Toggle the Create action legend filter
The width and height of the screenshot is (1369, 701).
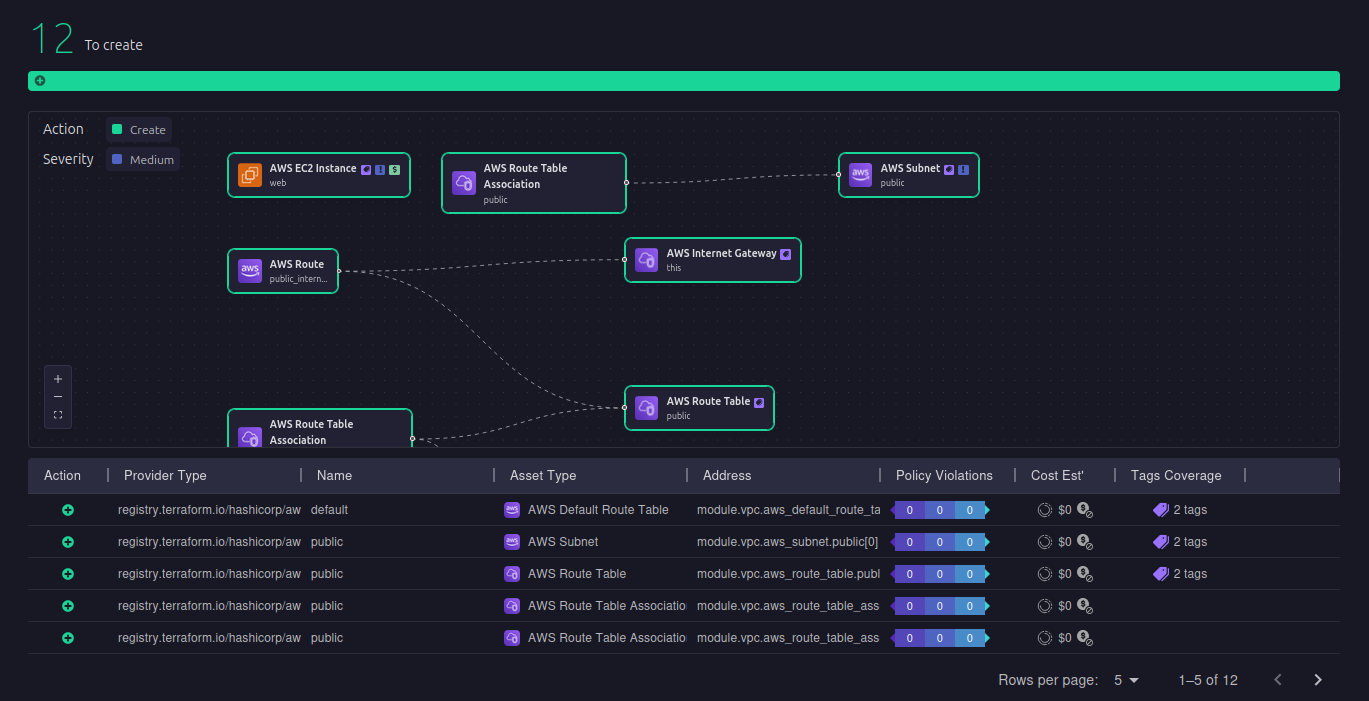pos(139,130)
